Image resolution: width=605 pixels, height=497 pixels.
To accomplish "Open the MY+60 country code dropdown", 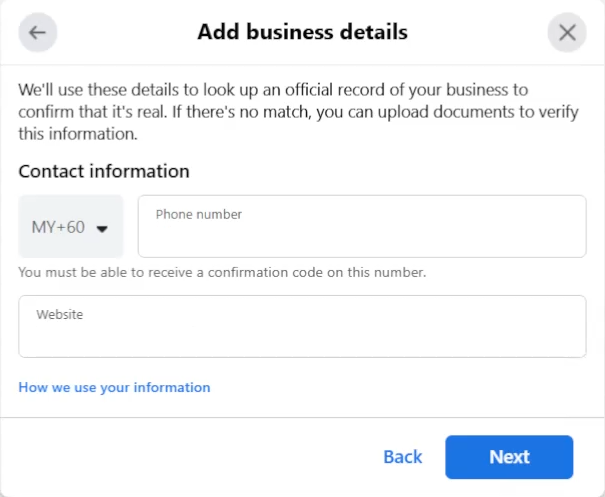I will click(x=71, y=227).
